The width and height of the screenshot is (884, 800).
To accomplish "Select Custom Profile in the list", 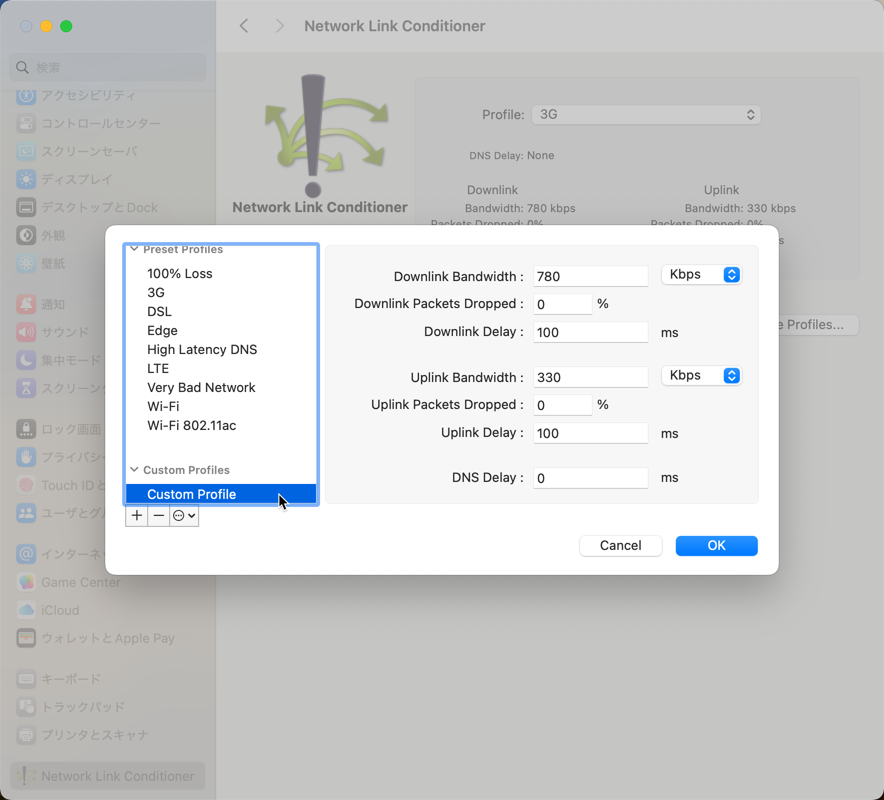I will [x=221, y=494].
